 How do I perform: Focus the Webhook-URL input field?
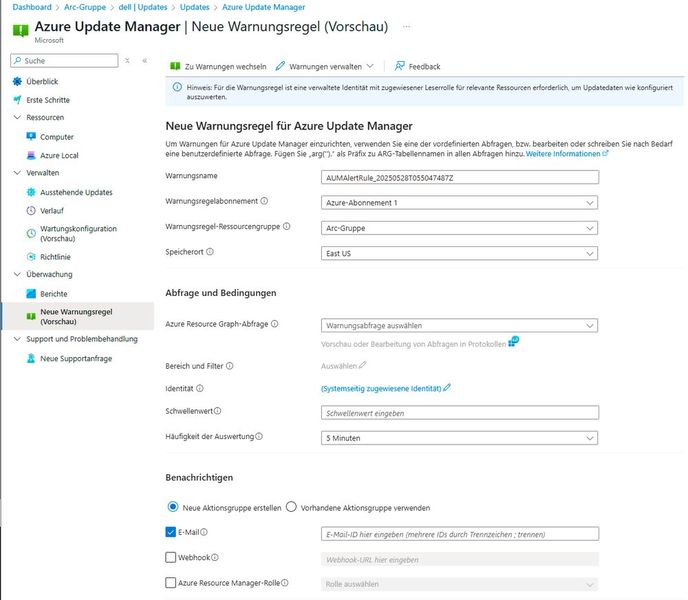point(459,559)
